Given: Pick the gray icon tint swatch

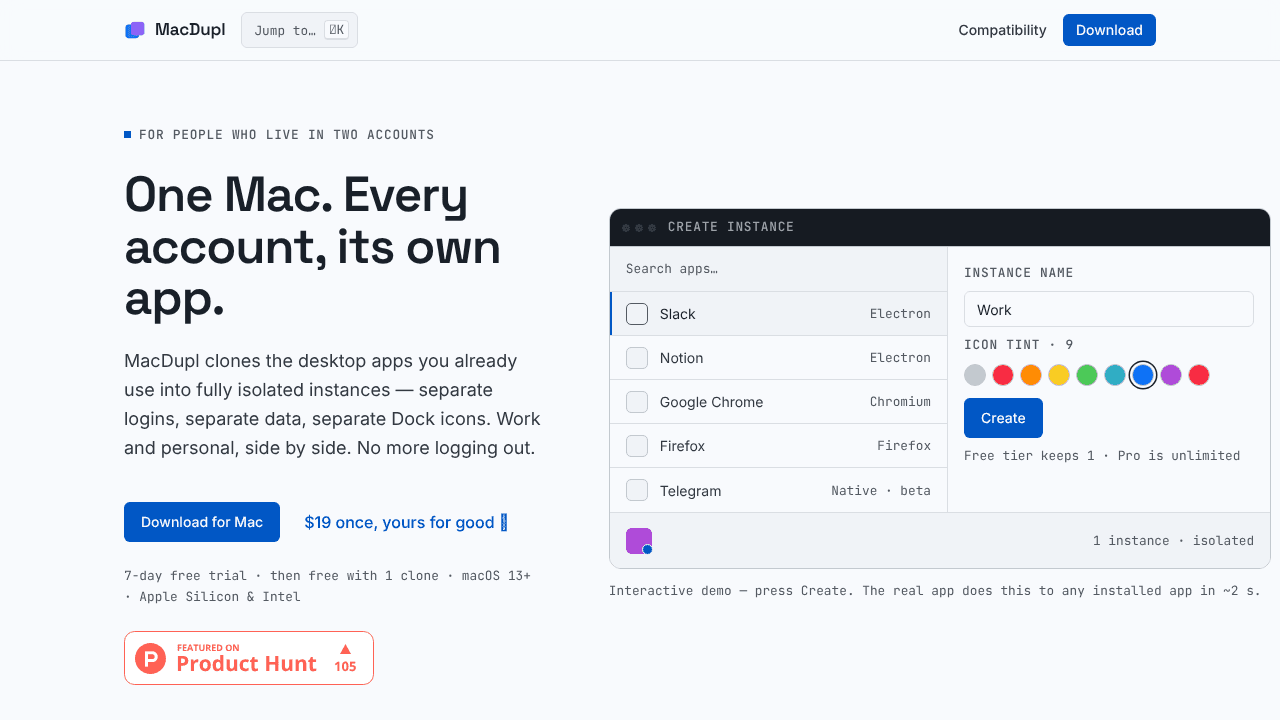Looking at the screenshot, I should [975, 375].
